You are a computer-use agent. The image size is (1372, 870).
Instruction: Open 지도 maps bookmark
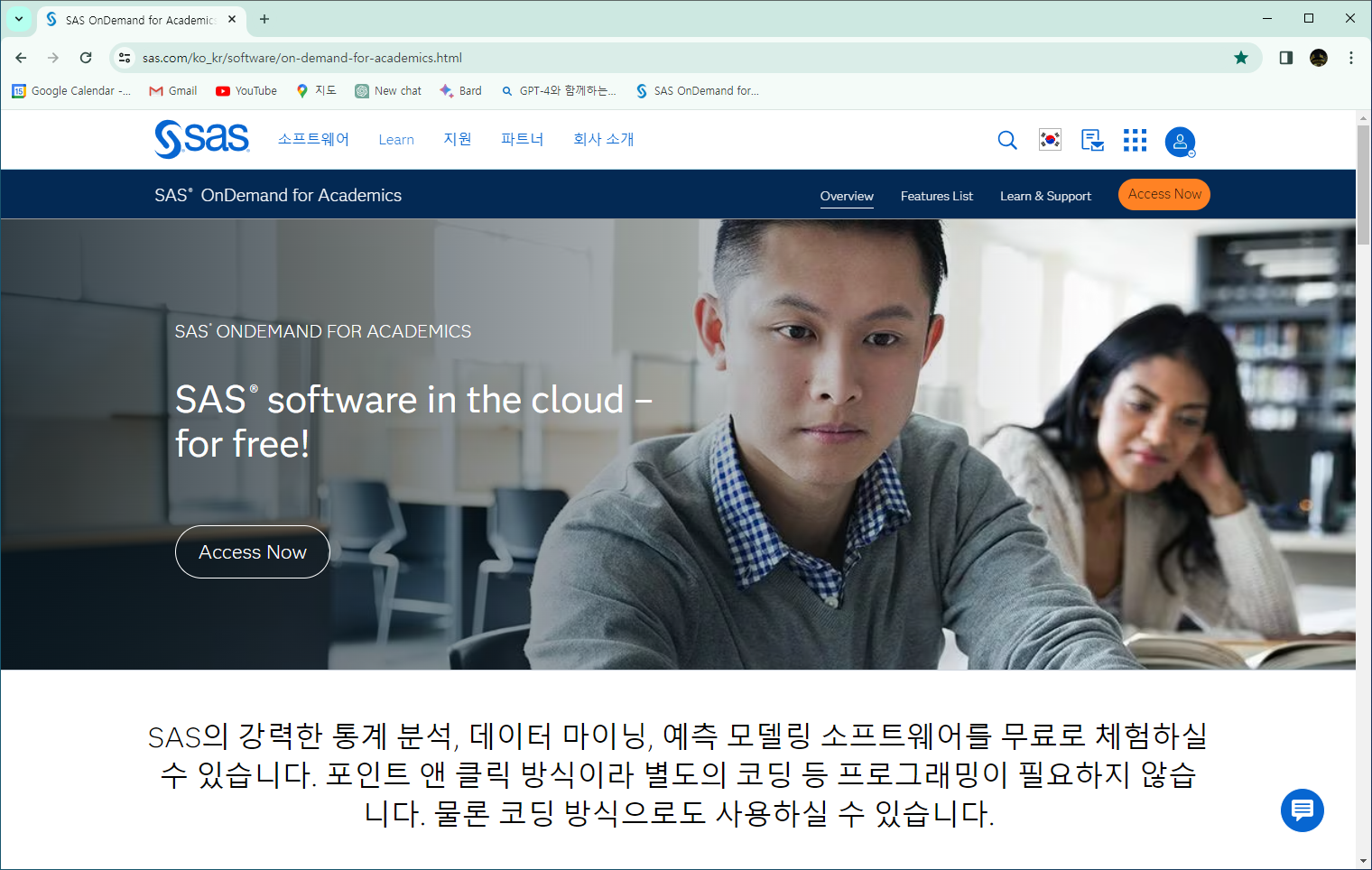coord(317,91)
